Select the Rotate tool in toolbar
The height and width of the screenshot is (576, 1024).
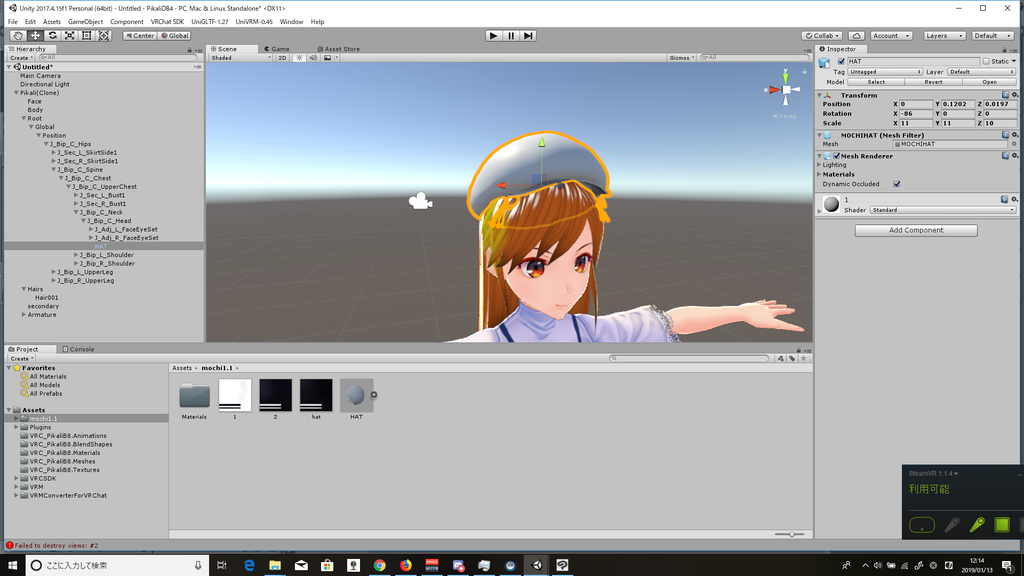pyautogui.click(x=52, y=36)
